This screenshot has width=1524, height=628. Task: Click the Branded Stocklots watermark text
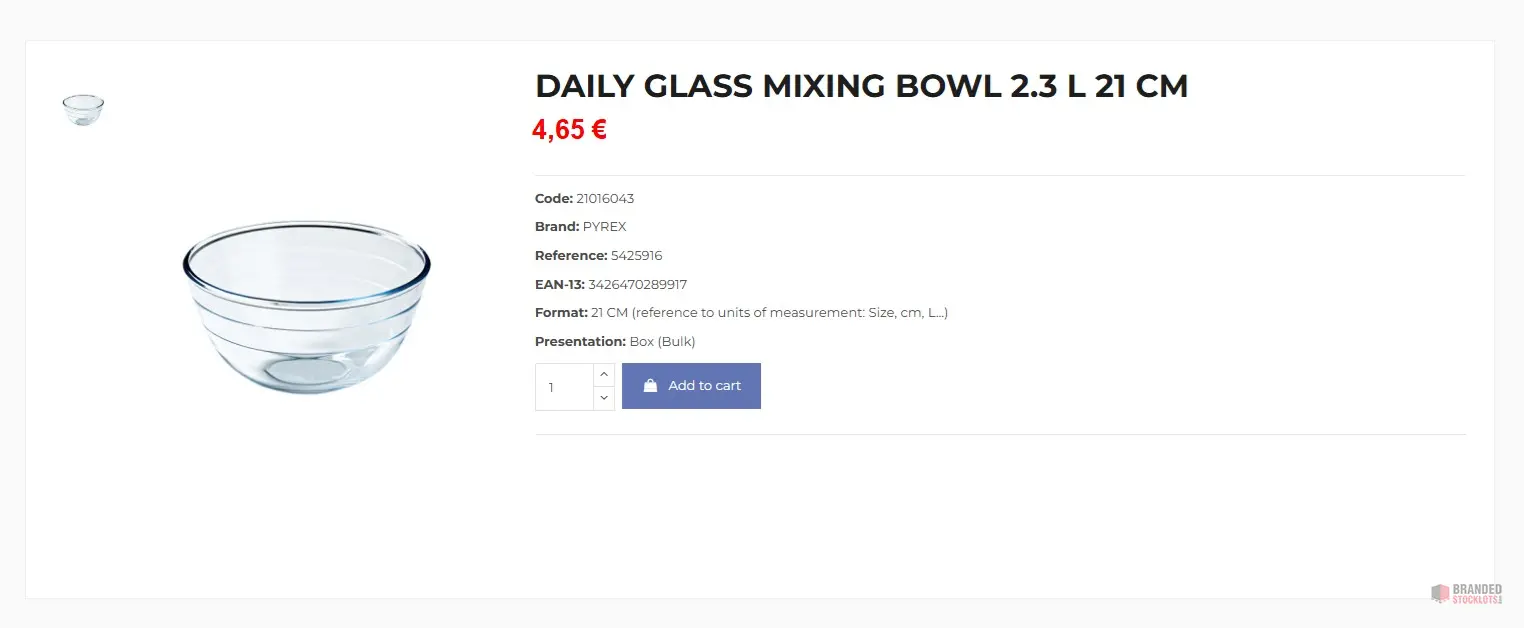pyautogui.click(x=1477, y=593)
